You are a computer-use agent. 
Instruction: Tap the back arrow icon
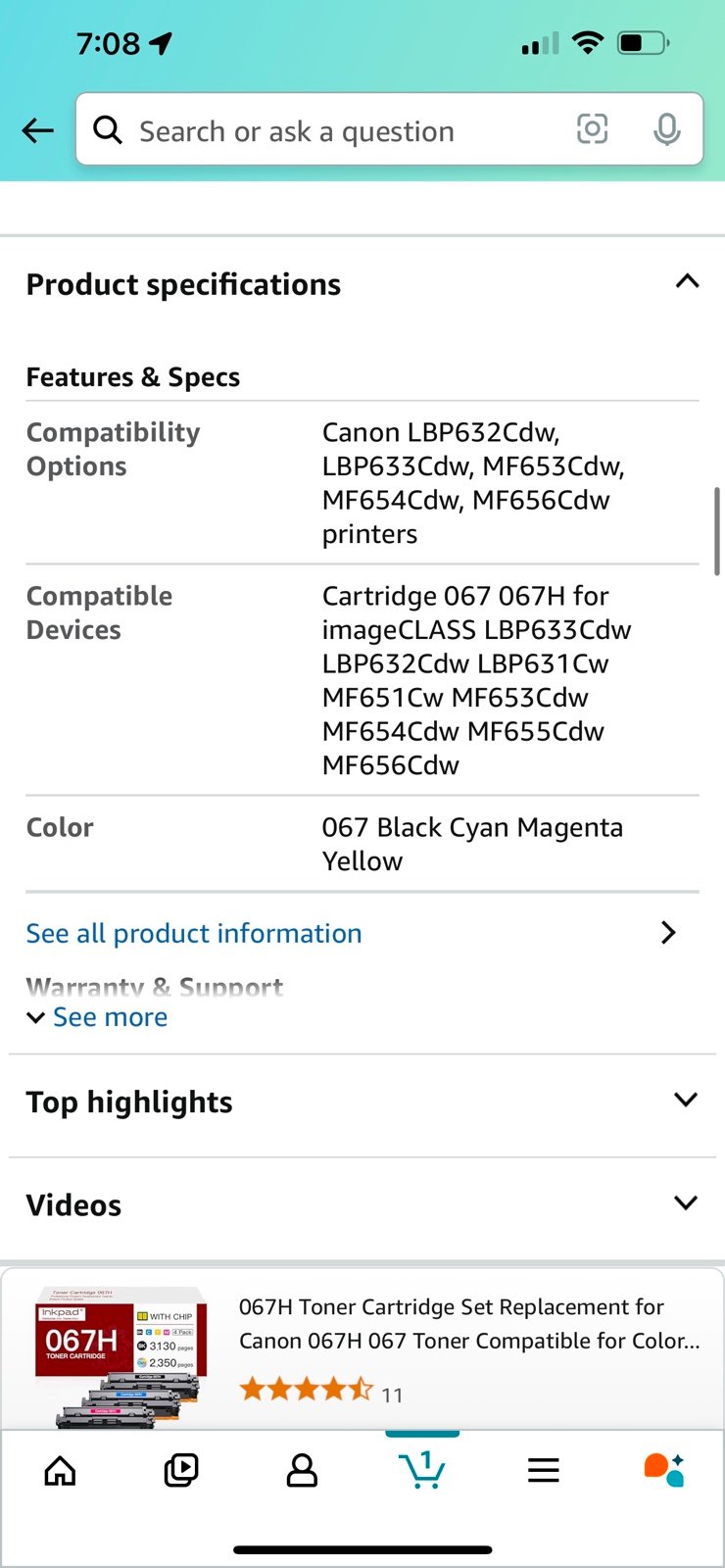point(37,130)
